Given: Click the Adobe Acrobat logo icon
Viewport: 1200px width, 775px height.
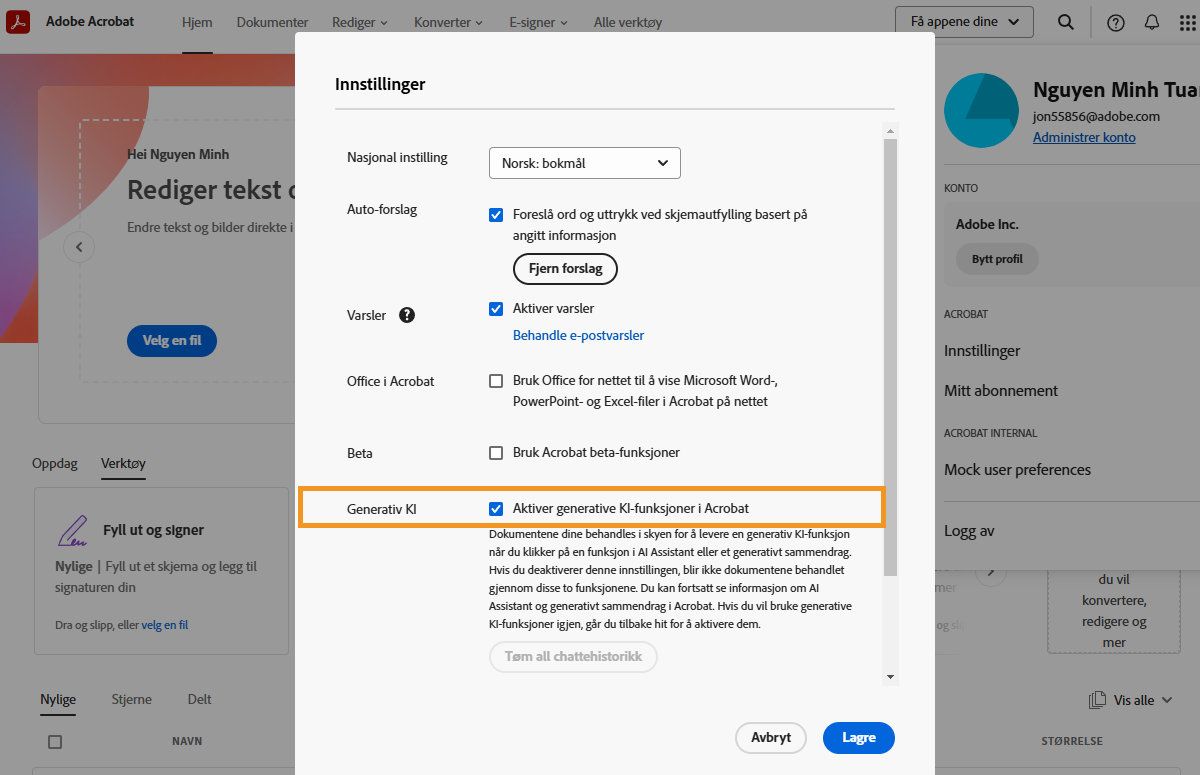Looking at the screenshot, I should point(18,21).
